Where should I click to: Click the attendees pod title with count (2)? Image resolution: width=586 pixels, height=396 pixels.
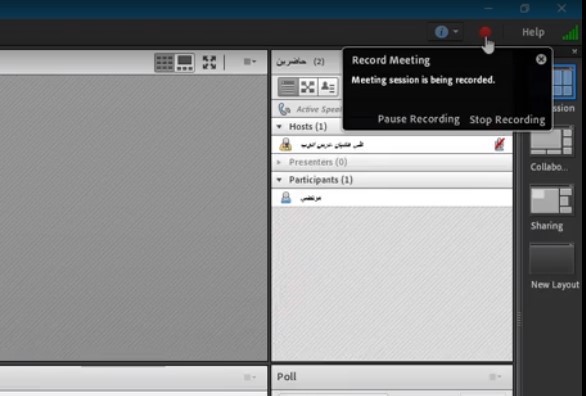click(x=300, y=62)
